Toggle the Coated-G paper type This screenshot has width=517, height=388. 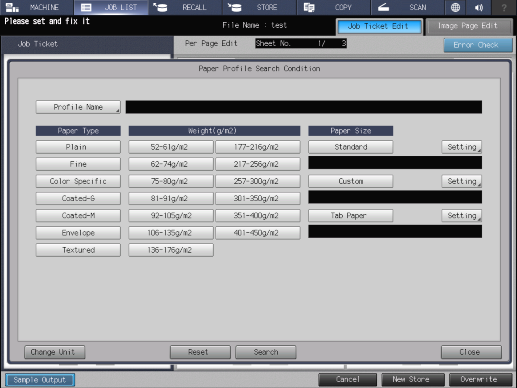pos(78,198)
